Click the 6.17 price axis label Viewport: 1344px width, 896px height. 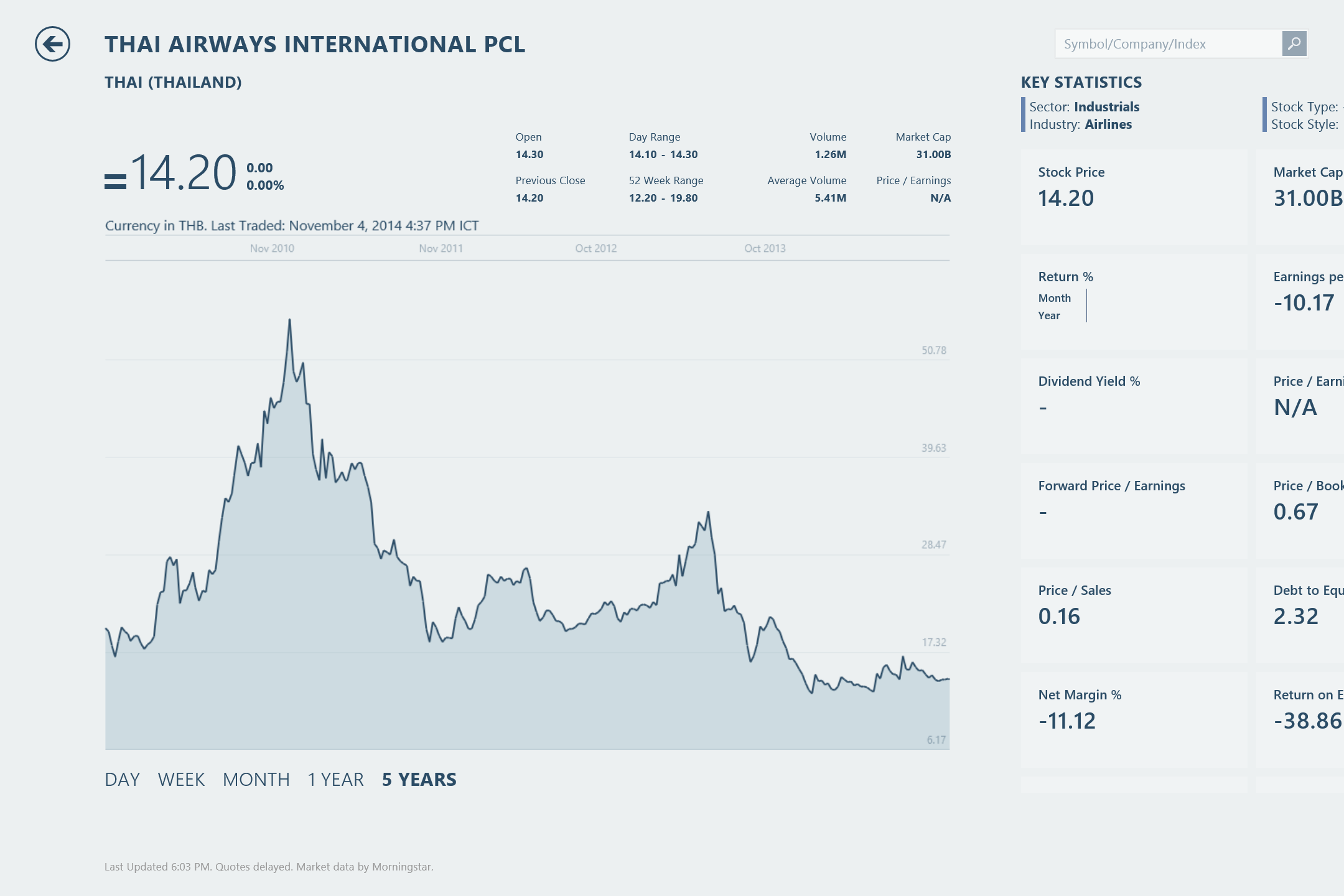click(x=936, y=740)
